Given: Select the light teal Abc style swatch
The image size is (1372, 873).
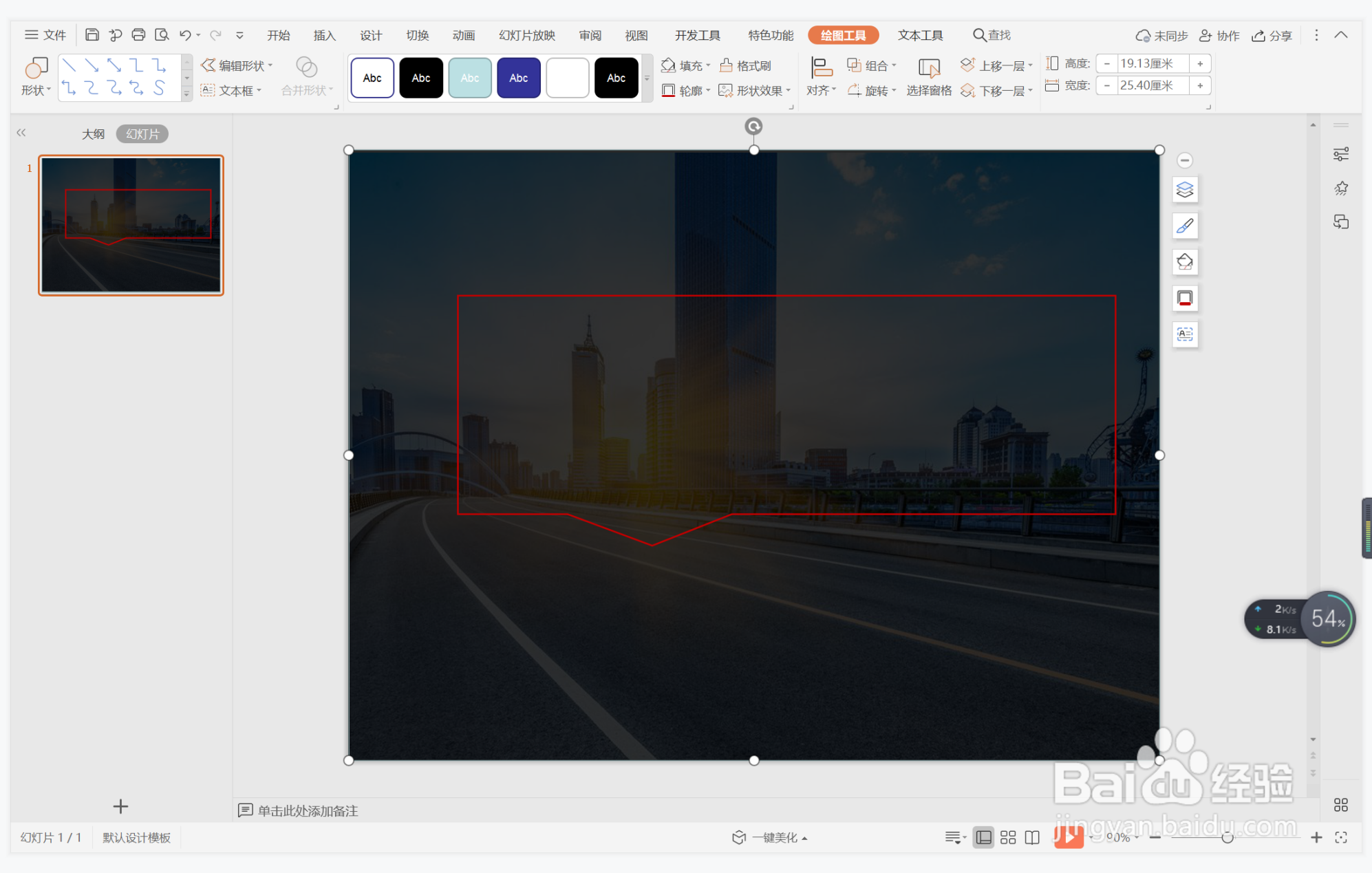Looking at the screenshot, I should [x=470, y=78].
